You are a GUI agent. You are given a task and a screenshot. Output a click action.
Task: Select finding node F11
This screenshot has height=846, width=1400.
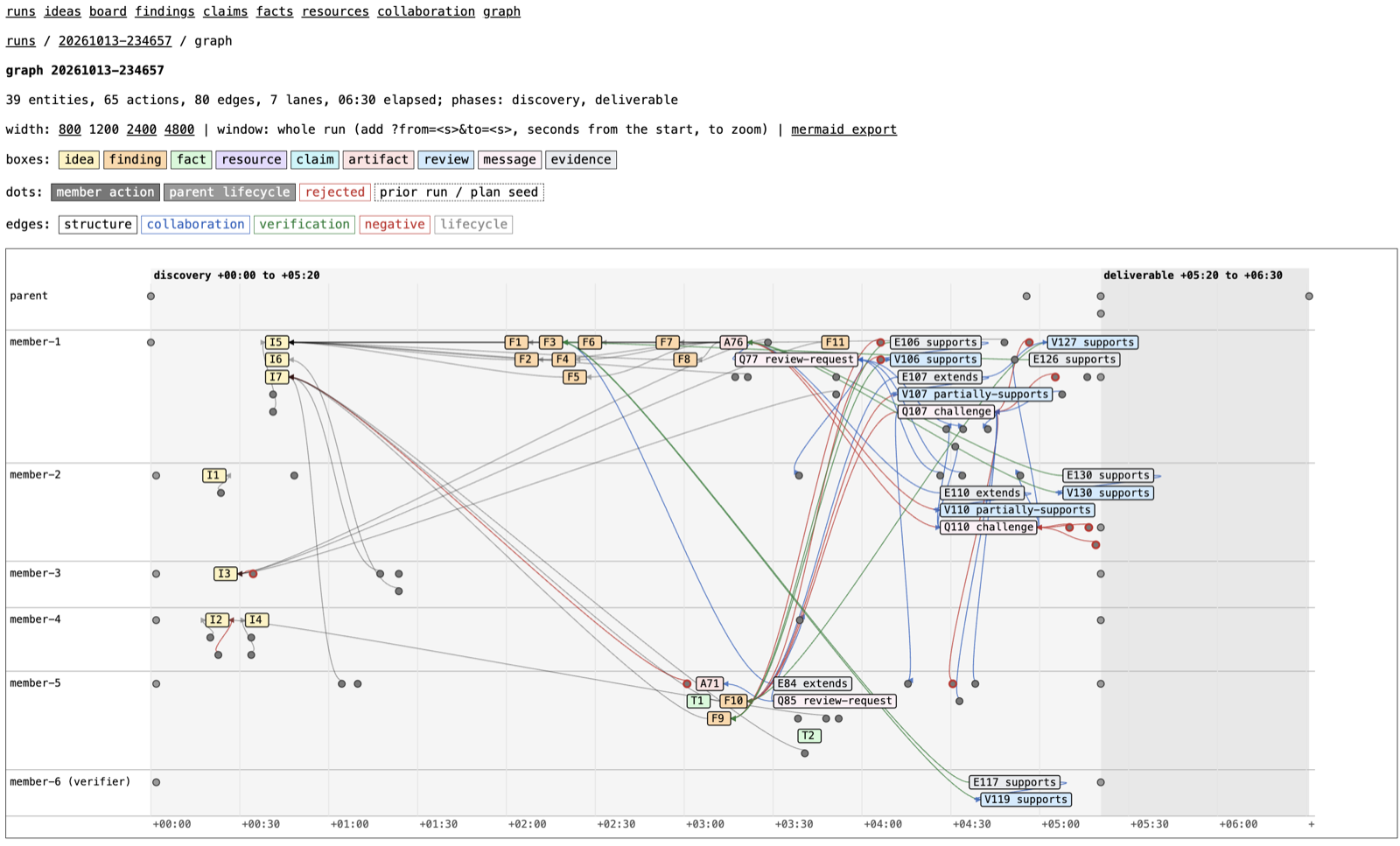click(835, 342)
